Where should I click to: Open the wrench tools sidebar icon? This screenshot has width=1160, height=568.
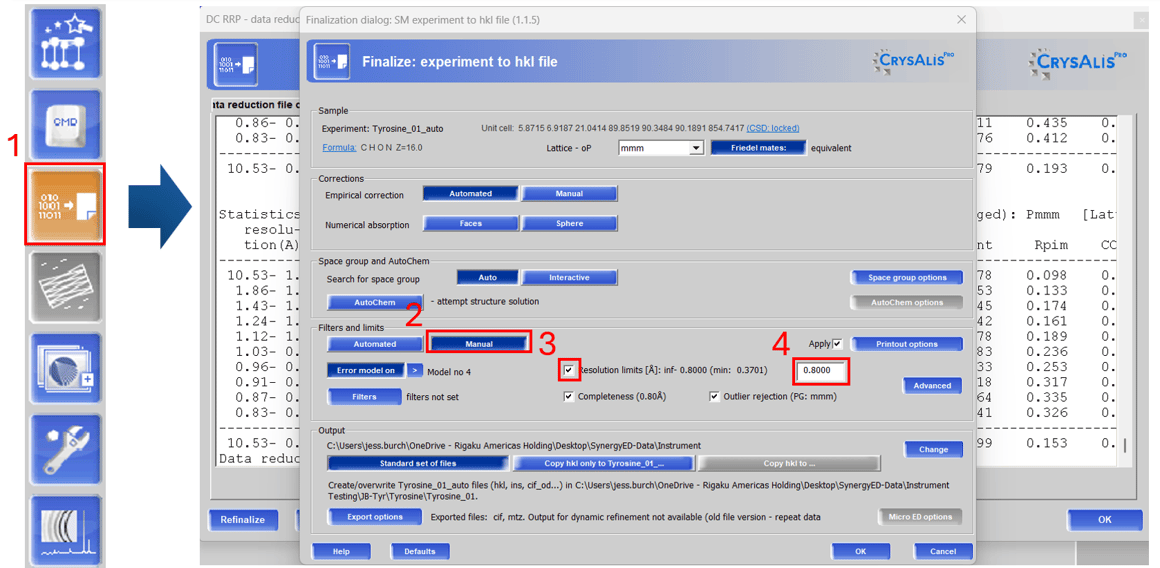click(x=64, y=450)
